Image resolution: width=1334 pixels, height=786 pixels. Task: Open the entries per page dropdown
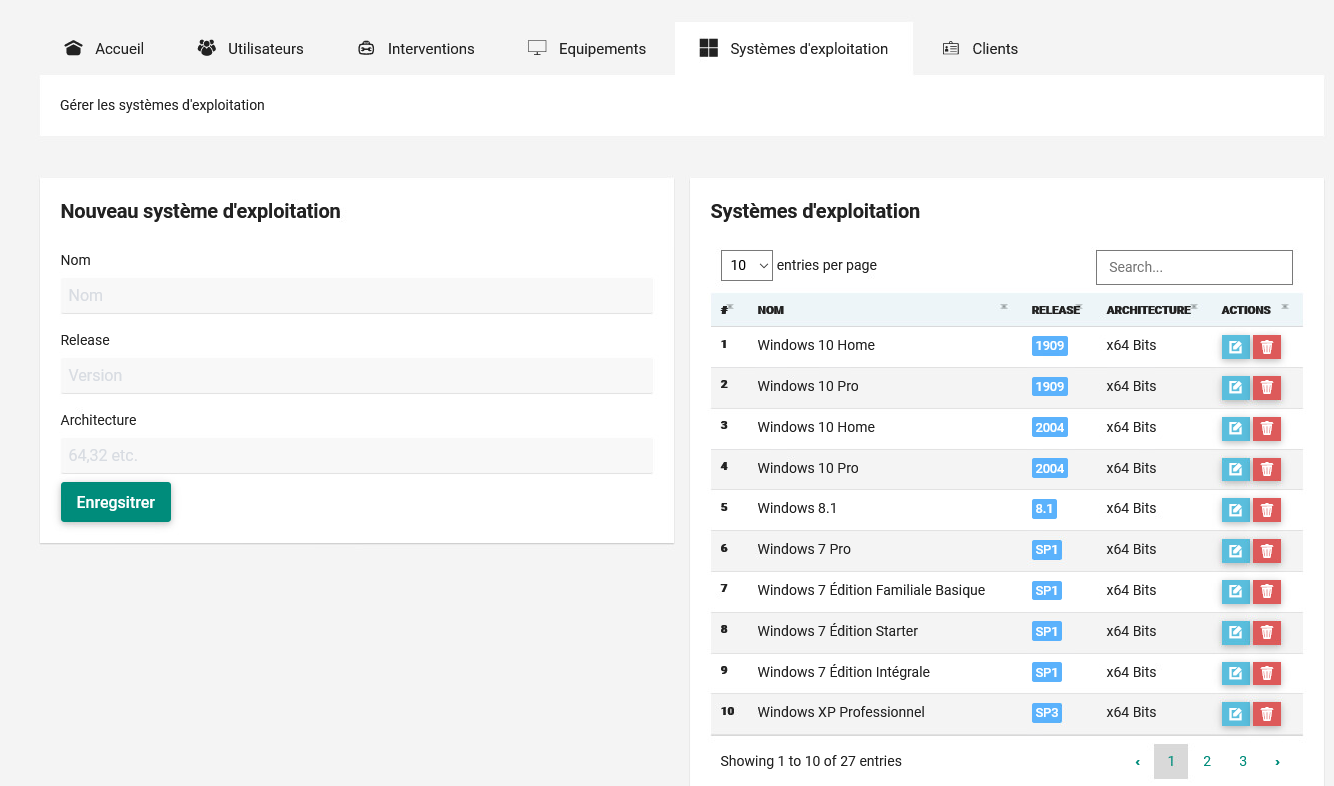pos(746,266)
